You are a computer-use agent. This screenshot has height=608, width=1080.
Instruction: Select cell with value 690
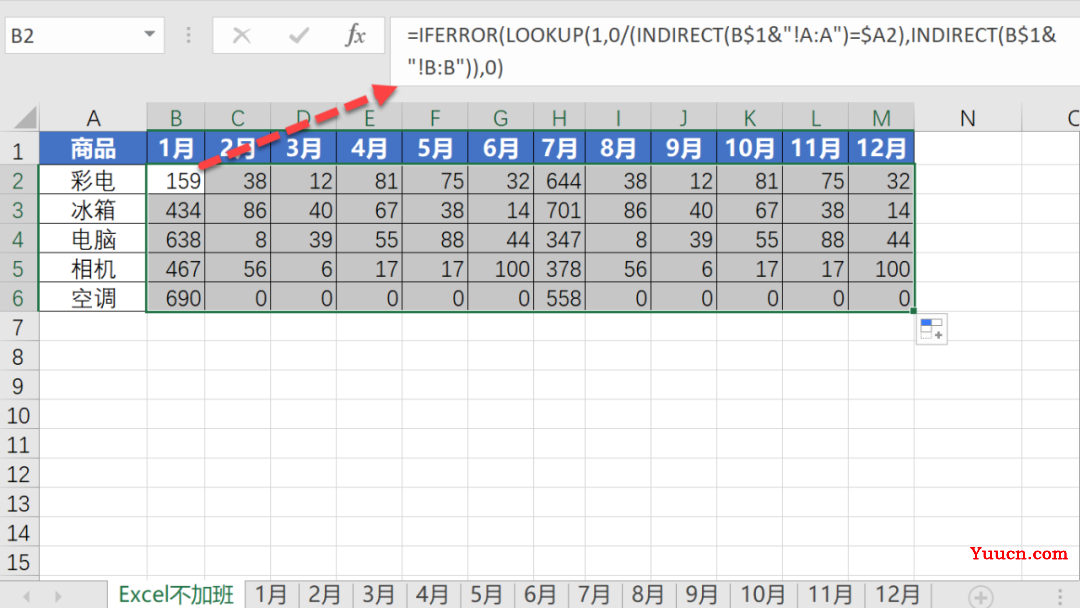176,298
